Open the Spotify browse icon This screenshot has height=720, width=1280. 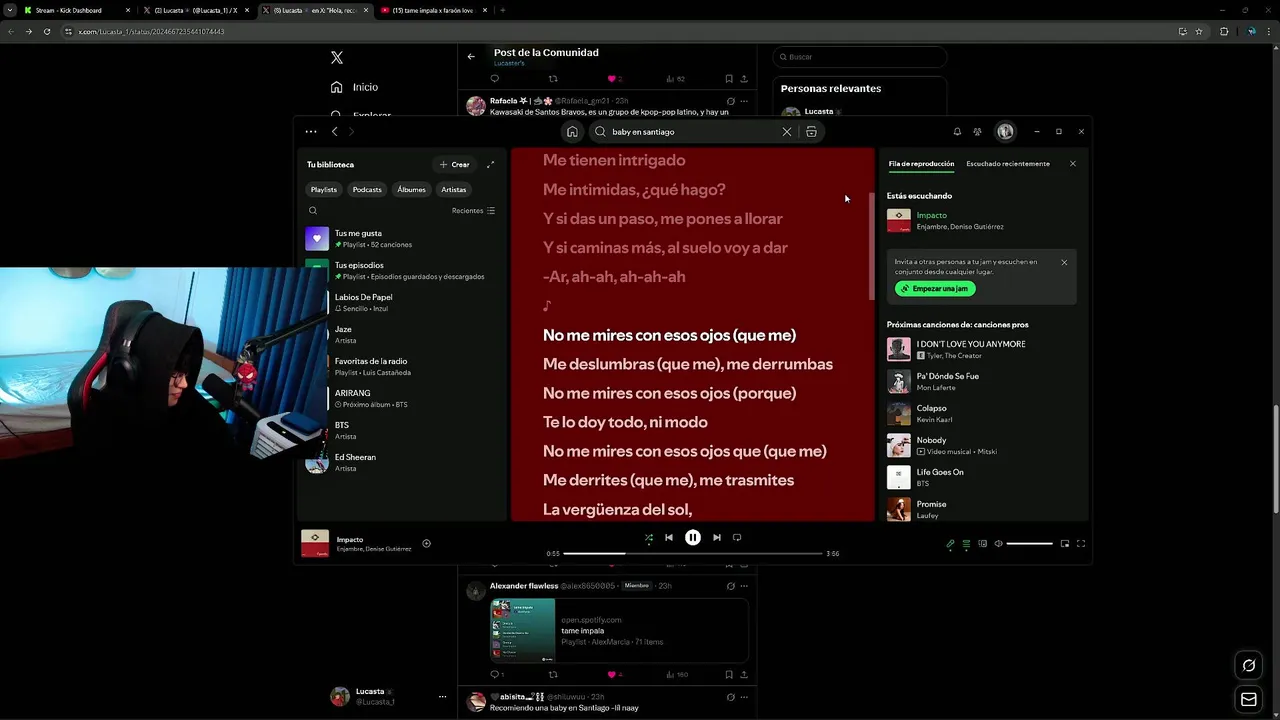click(x=811, y=132)
